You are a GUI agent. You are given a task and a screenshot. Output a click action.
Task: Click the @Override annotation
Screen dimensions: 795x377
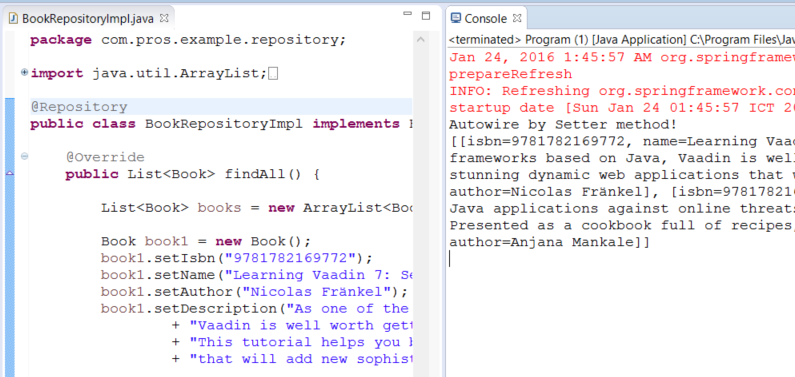(105, 157)
